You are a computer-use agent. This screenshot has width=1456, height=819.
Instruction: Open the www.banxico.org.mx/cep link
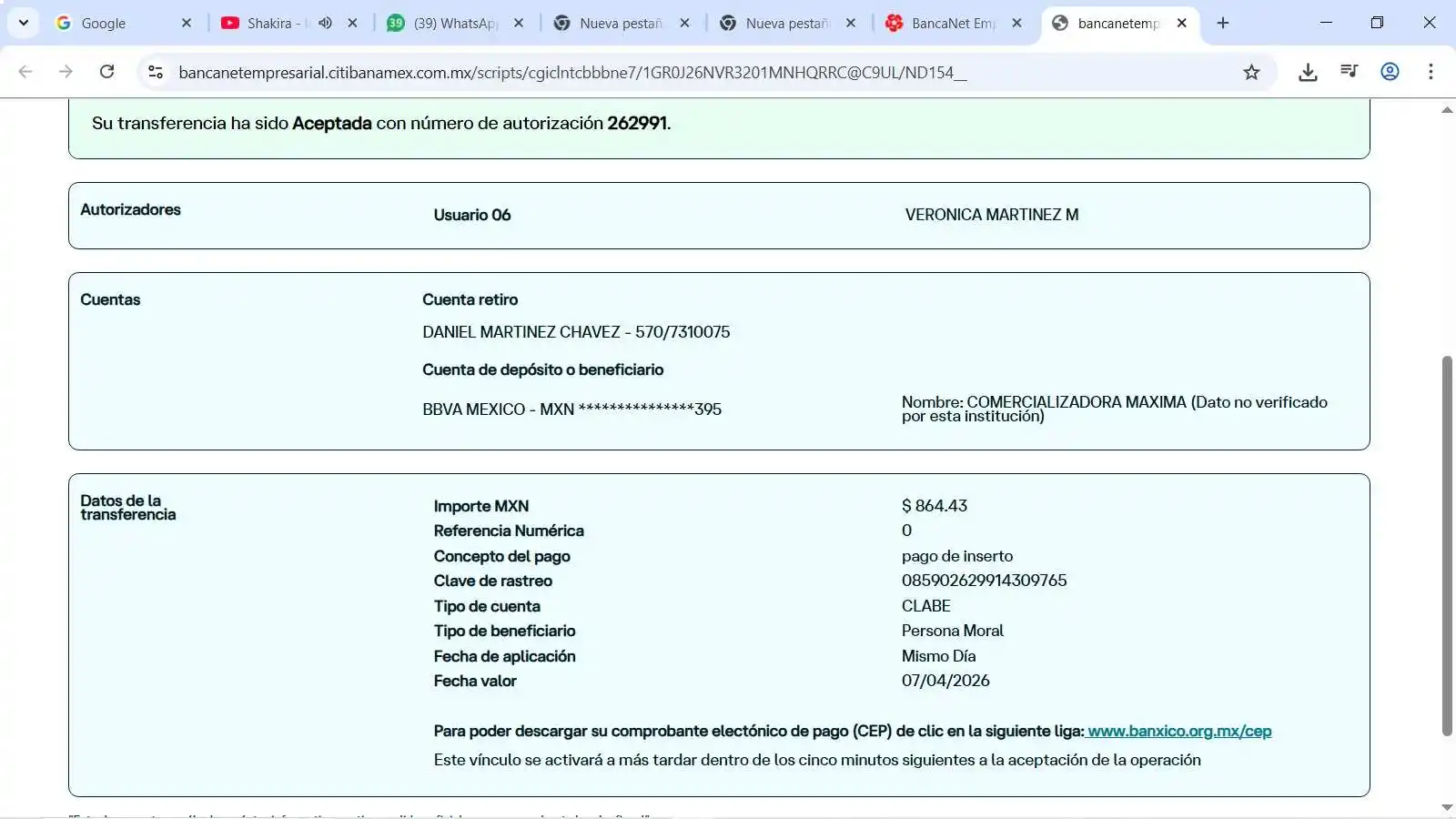coord(1179,731)
